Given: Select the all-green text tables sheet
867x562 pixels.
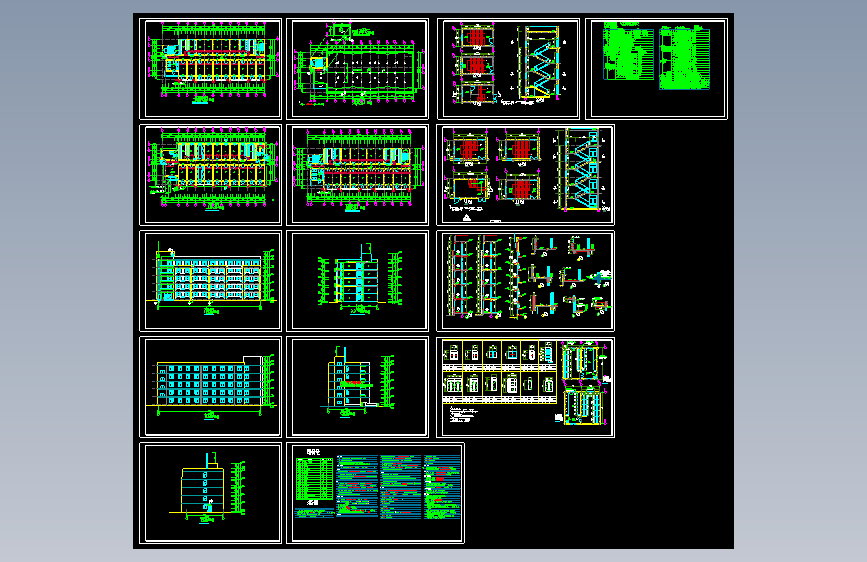Looking at the screenshot, I should [x=656, y=69].
